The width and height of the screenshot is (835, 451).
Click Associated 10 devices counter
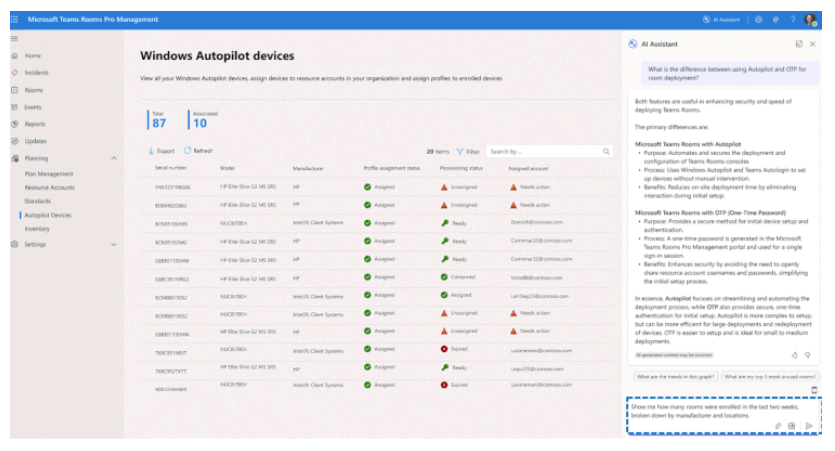(203, 120)
